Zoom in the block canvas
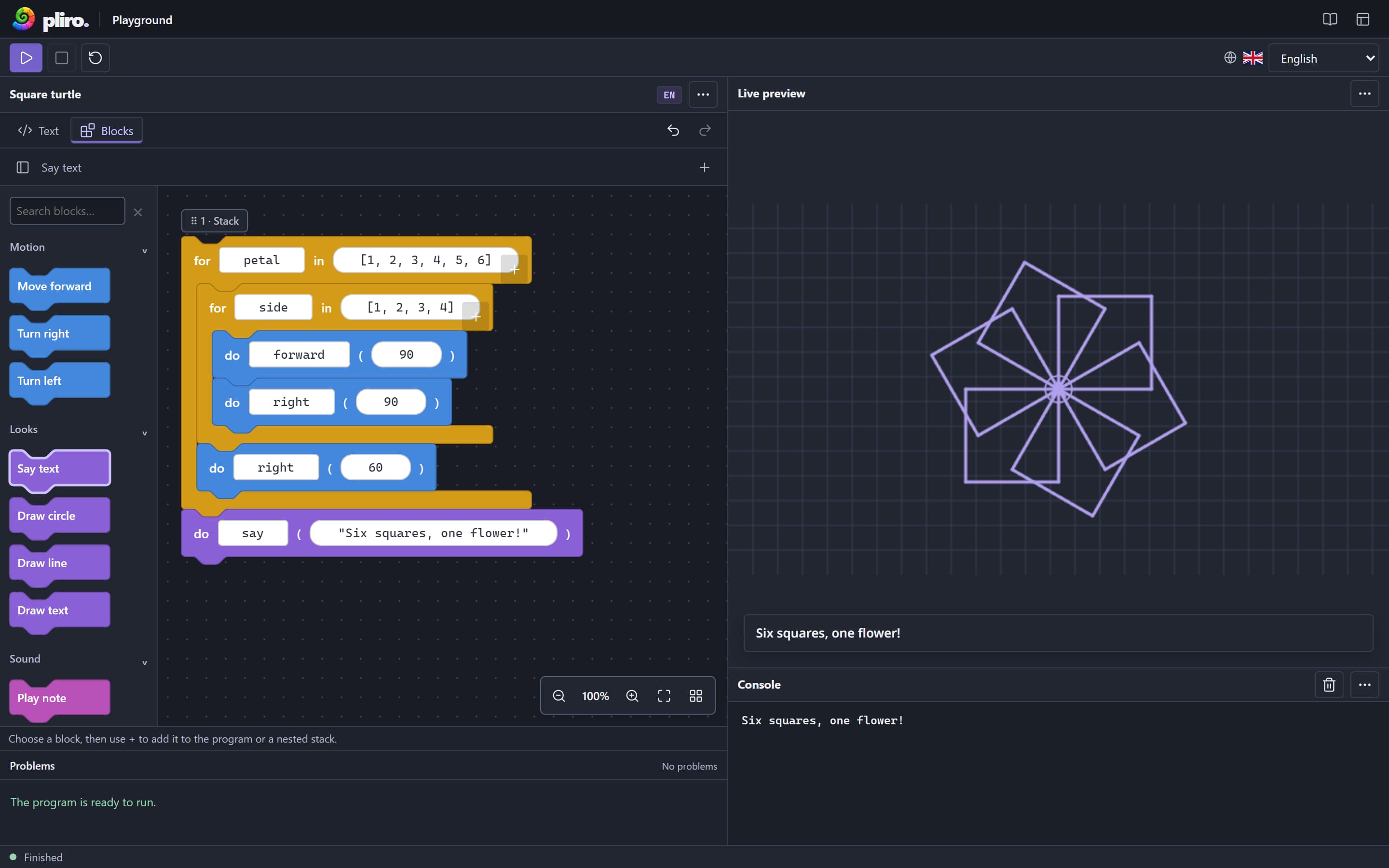Screen dimensions: 1389x868 point(632,696)
